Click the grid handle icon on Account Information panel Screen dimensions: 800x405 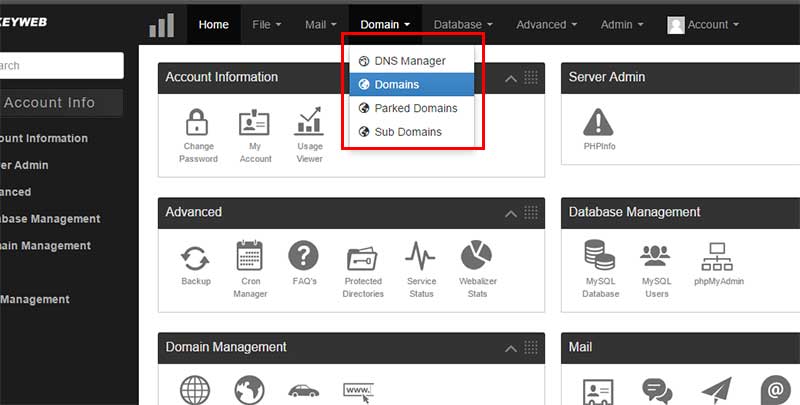531,78
